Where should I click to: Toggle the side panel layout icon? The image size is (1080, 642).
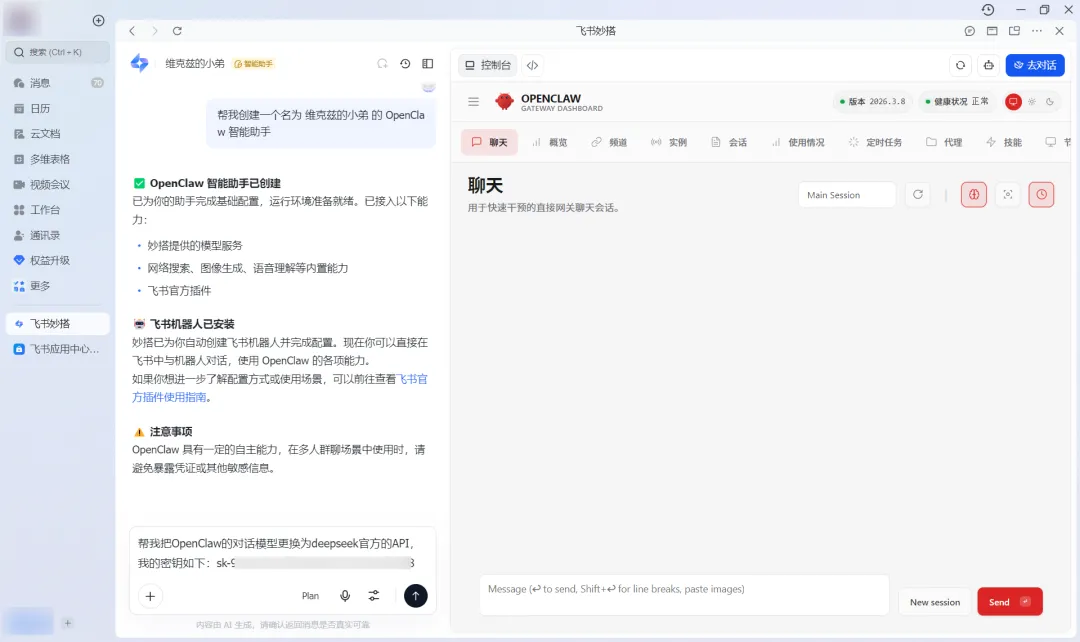tap(428, 63)
